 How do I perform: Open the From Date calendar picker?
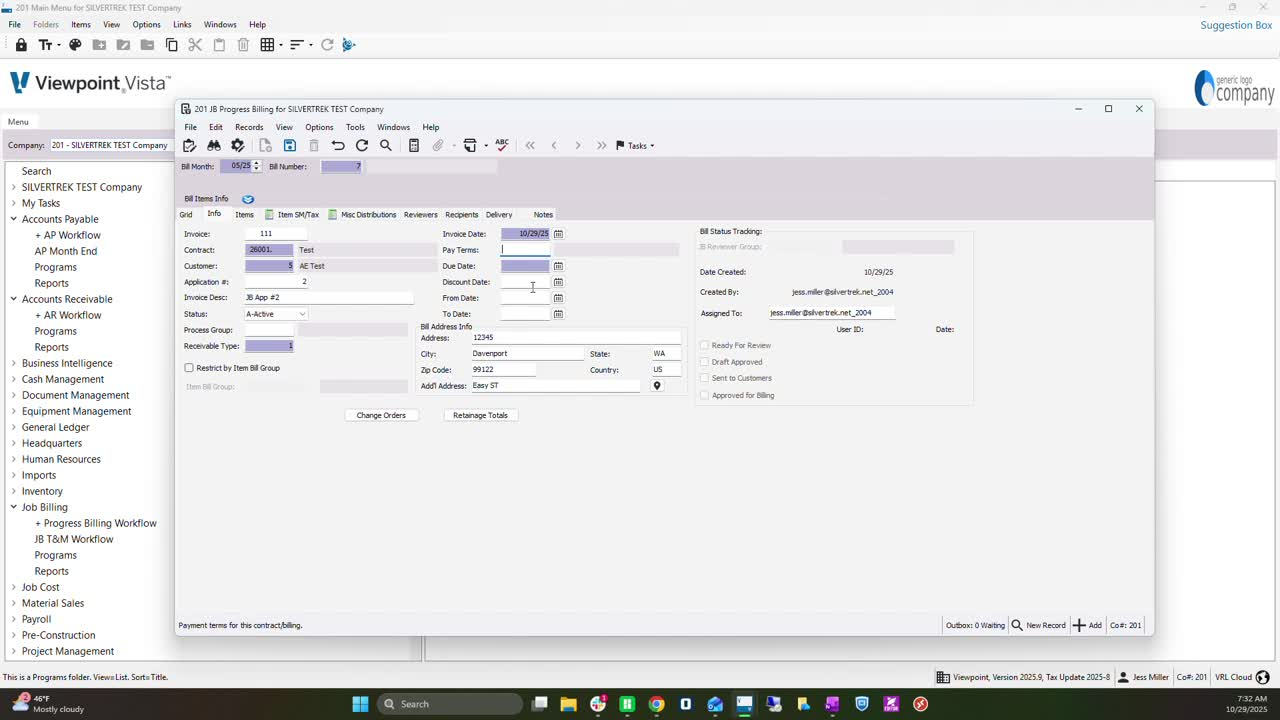tap(558, 298)
